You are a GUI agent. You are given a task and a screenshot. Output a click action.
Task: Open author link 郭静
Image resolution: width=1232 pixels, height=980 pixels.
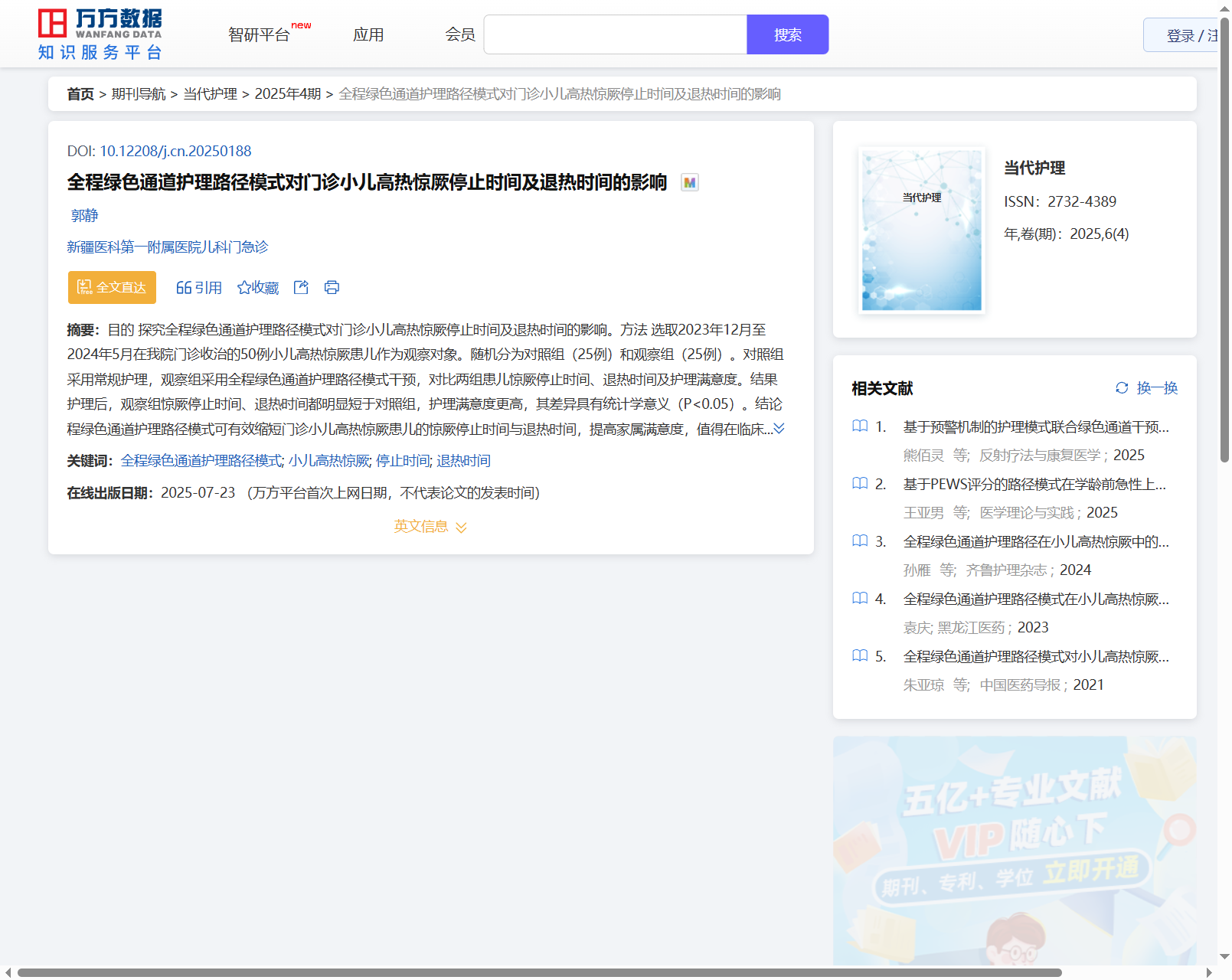tap(84, 216)
